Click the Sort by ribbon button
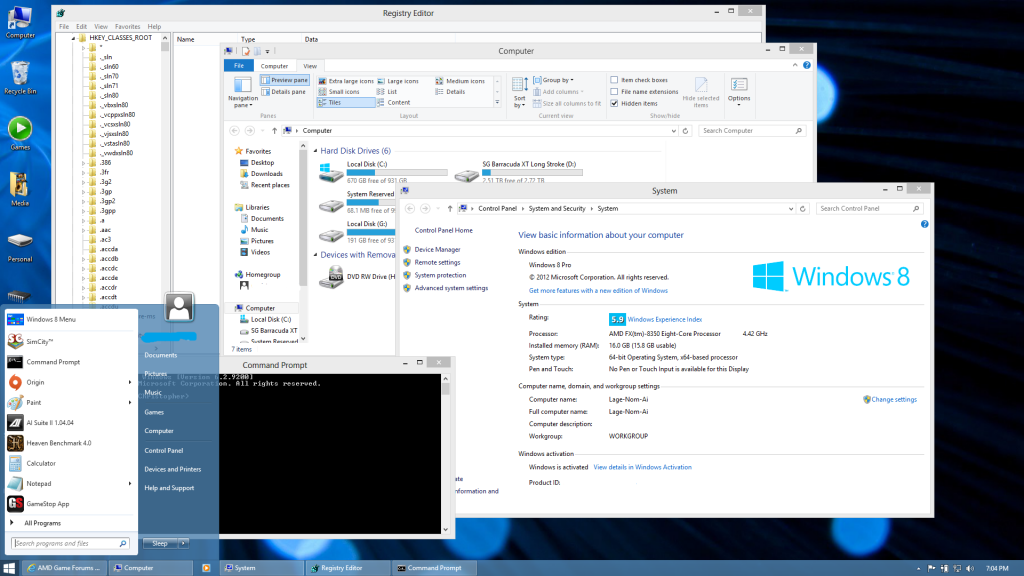Image resolution: width=1024 pixels, height=576 pixels. [x=520, y=91]
